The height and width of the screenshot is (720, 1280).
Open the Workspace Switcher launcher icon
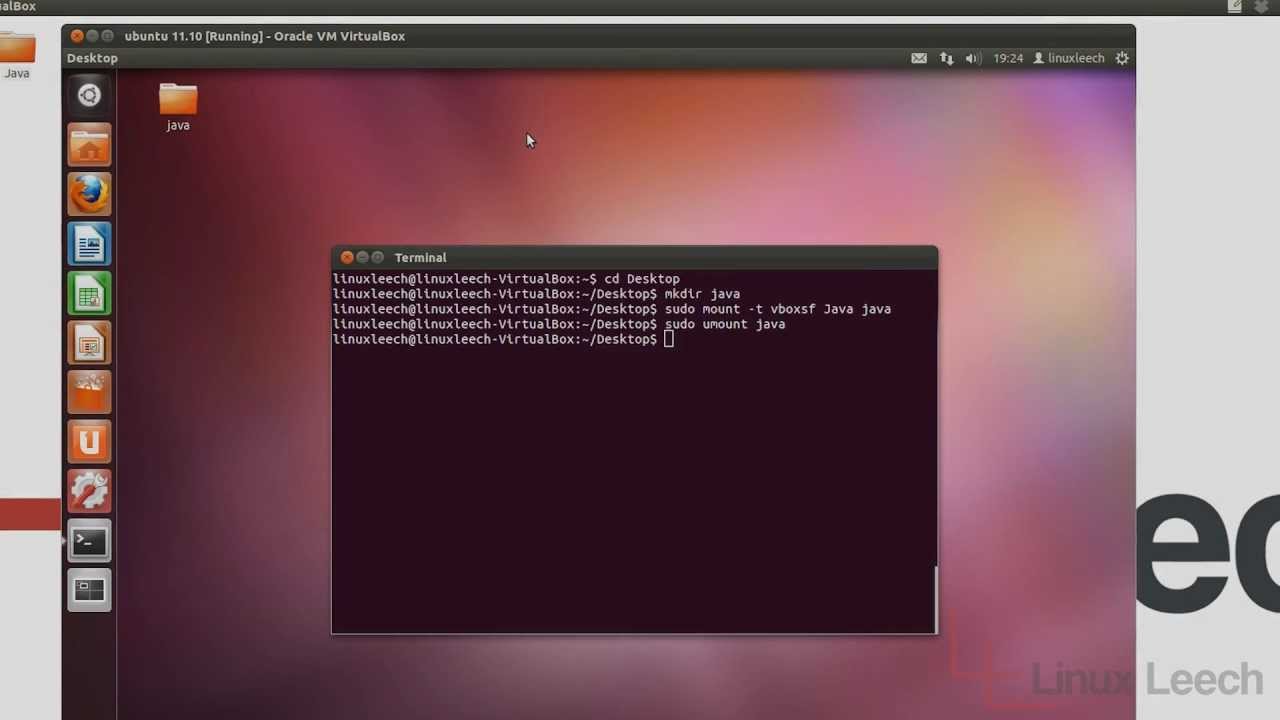coord(89,590)
